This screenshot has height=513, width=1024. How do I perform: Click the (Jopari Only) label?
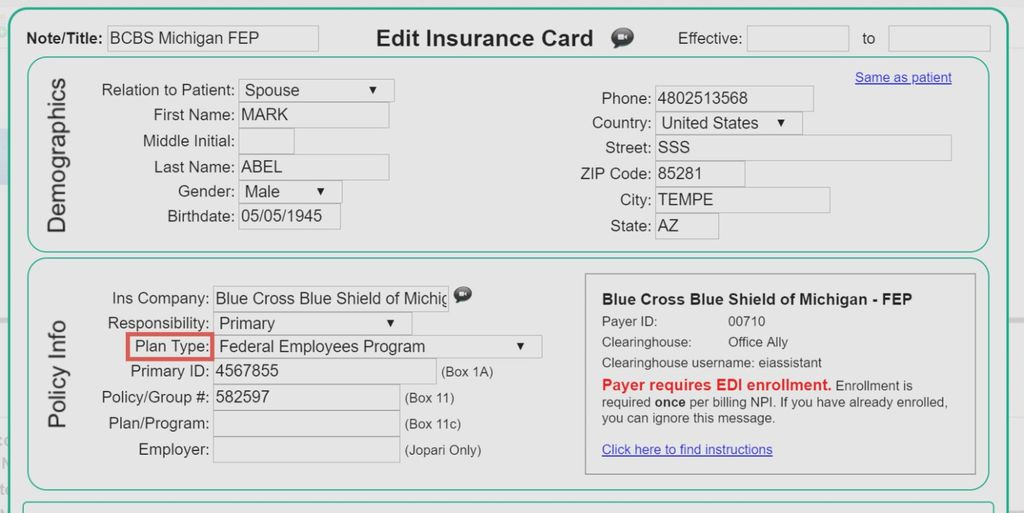443,450
